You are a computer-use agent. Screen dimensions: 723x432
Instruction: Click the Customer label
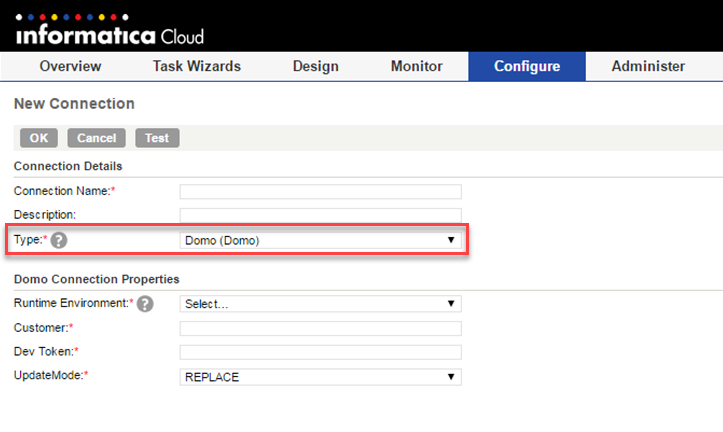[43, 328]
